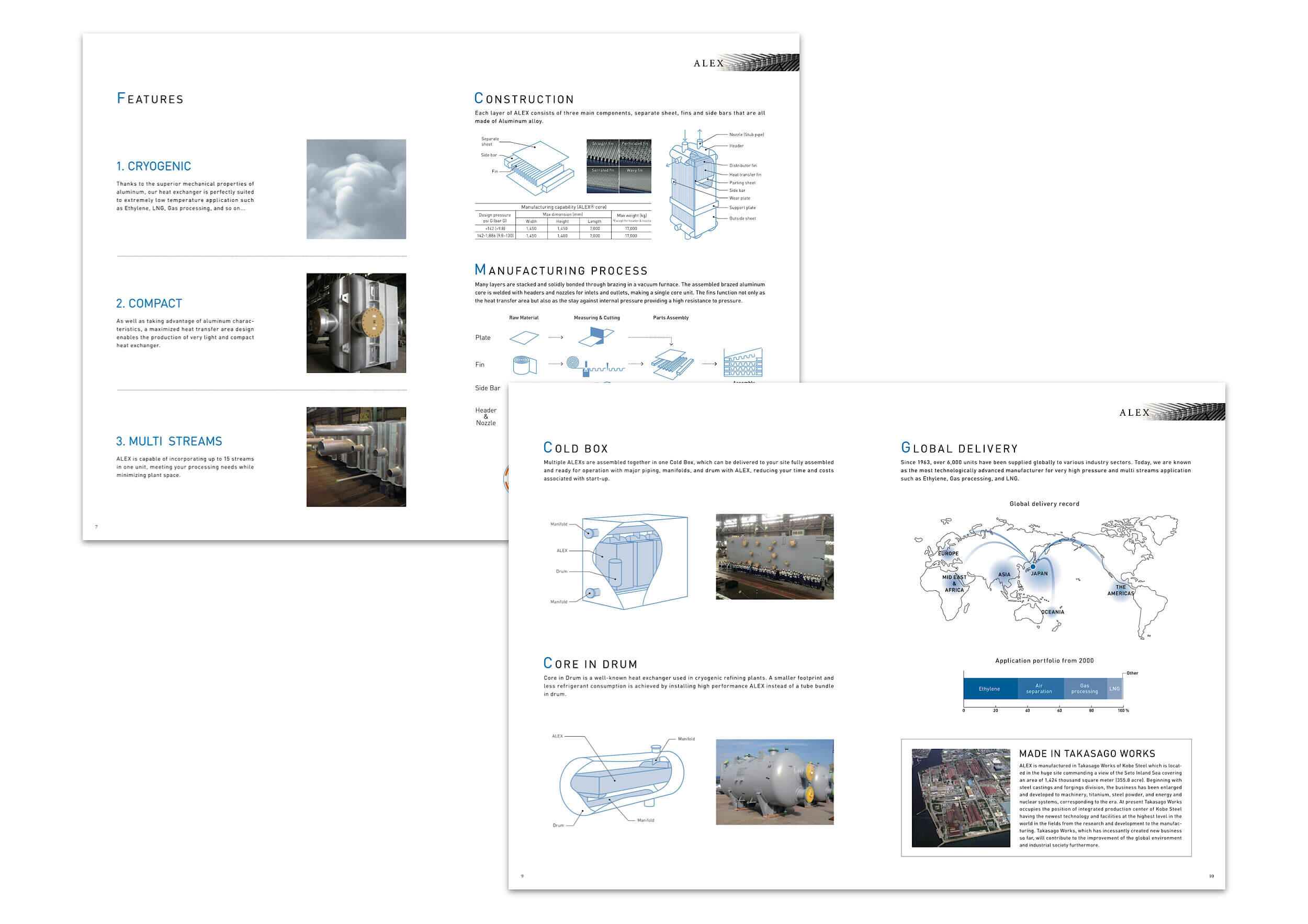1308x924 pixels.
Task: Click the Takasago Works aerial photo
Action: 961,797
